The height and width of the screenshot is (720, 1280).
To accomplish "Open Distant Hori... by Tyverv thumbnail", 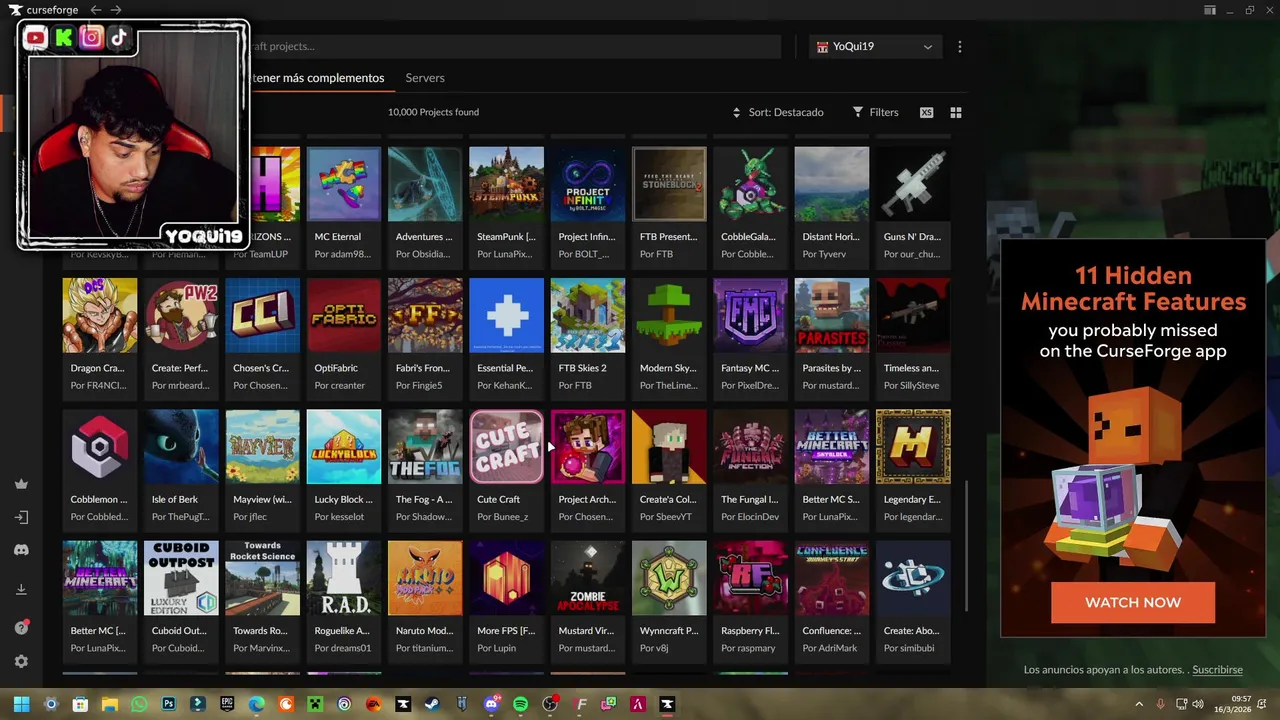I will coord(832,184).
